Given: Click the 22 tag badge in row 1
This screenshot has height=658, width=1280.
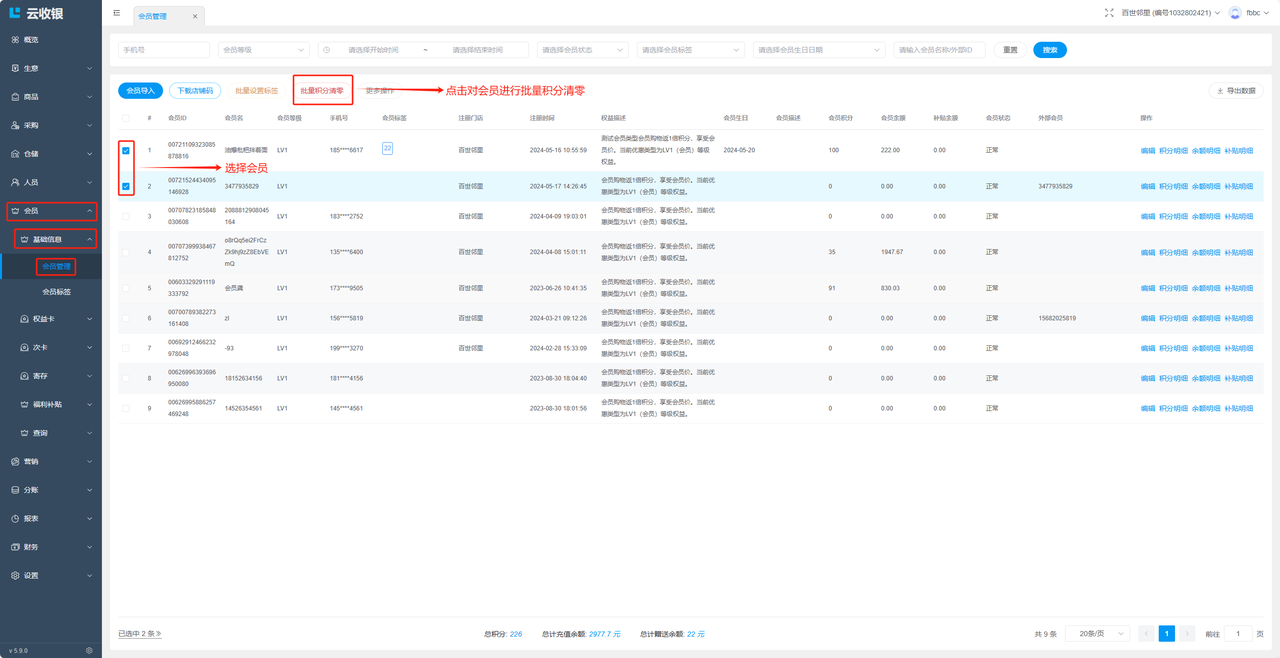Looking at the screenshot, I should coord(387,148).
